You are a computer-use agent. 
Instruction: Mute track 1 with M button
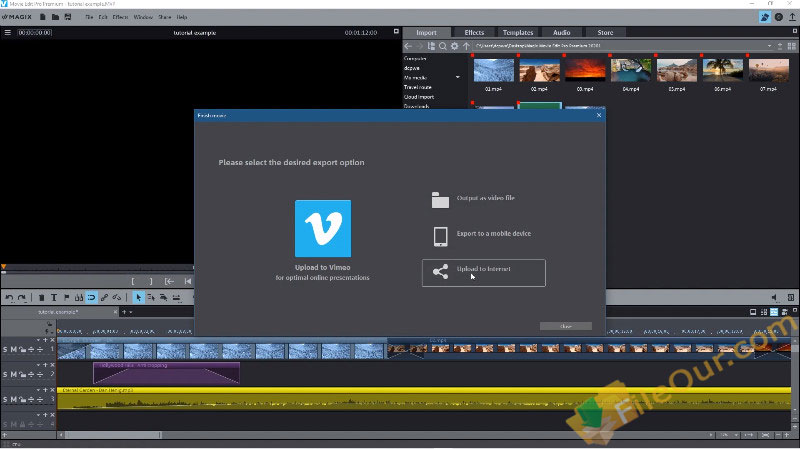14,350
